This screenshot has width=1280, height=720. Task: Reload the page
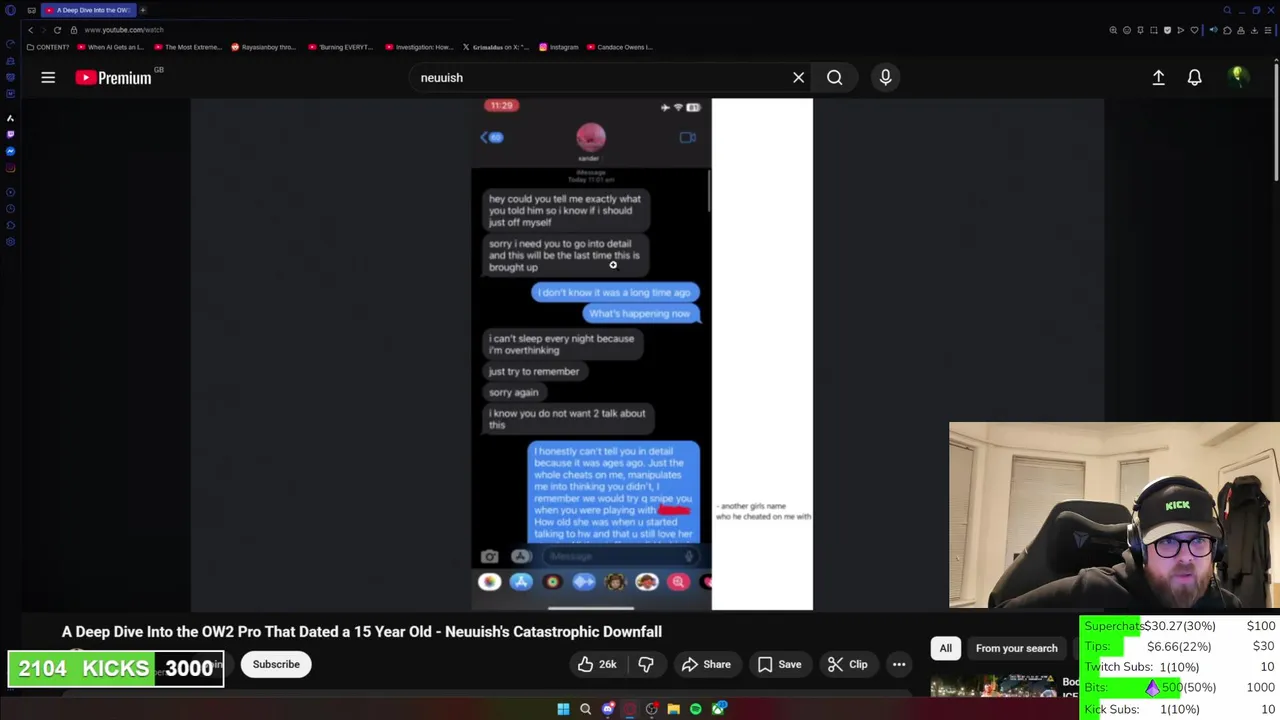pyautogui.click(x=57, y=30)
